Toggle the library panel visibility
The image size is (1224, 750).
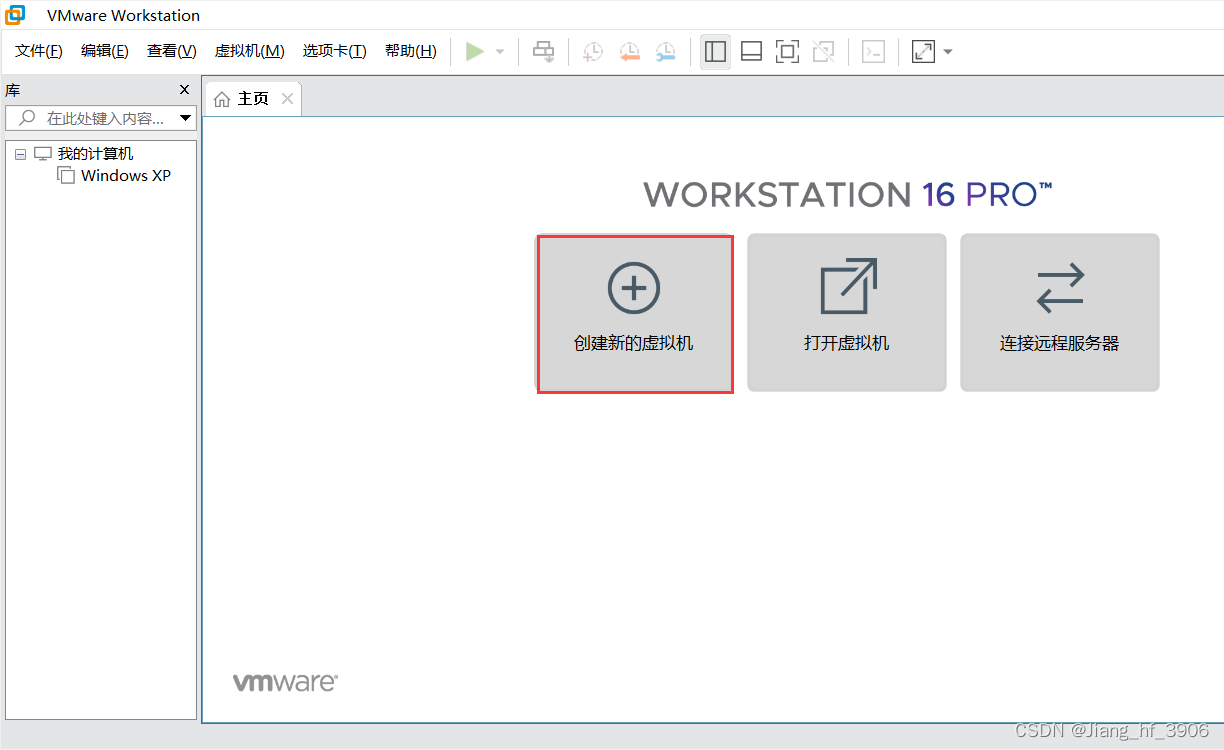715,51
